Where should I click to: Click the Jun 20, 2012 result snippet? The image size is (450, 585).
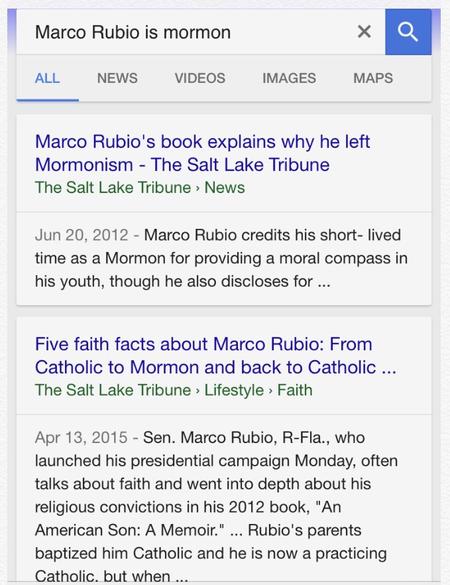[221, 258]
